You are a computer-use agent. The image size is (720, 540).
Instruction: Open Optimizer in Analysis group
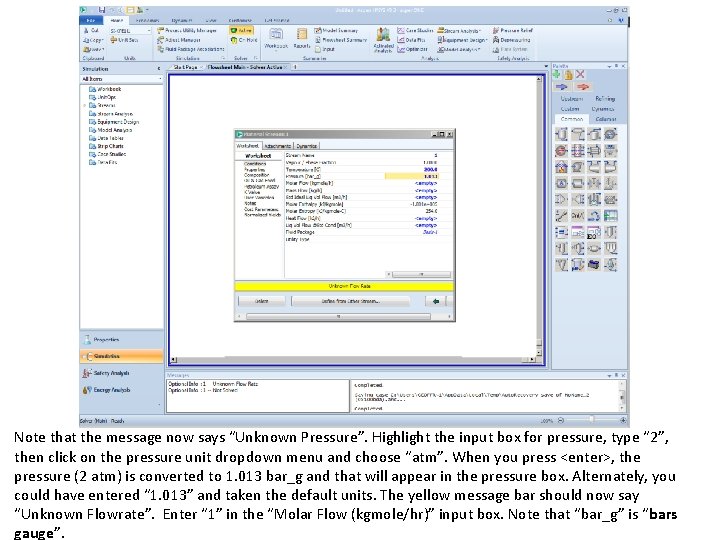412,49
